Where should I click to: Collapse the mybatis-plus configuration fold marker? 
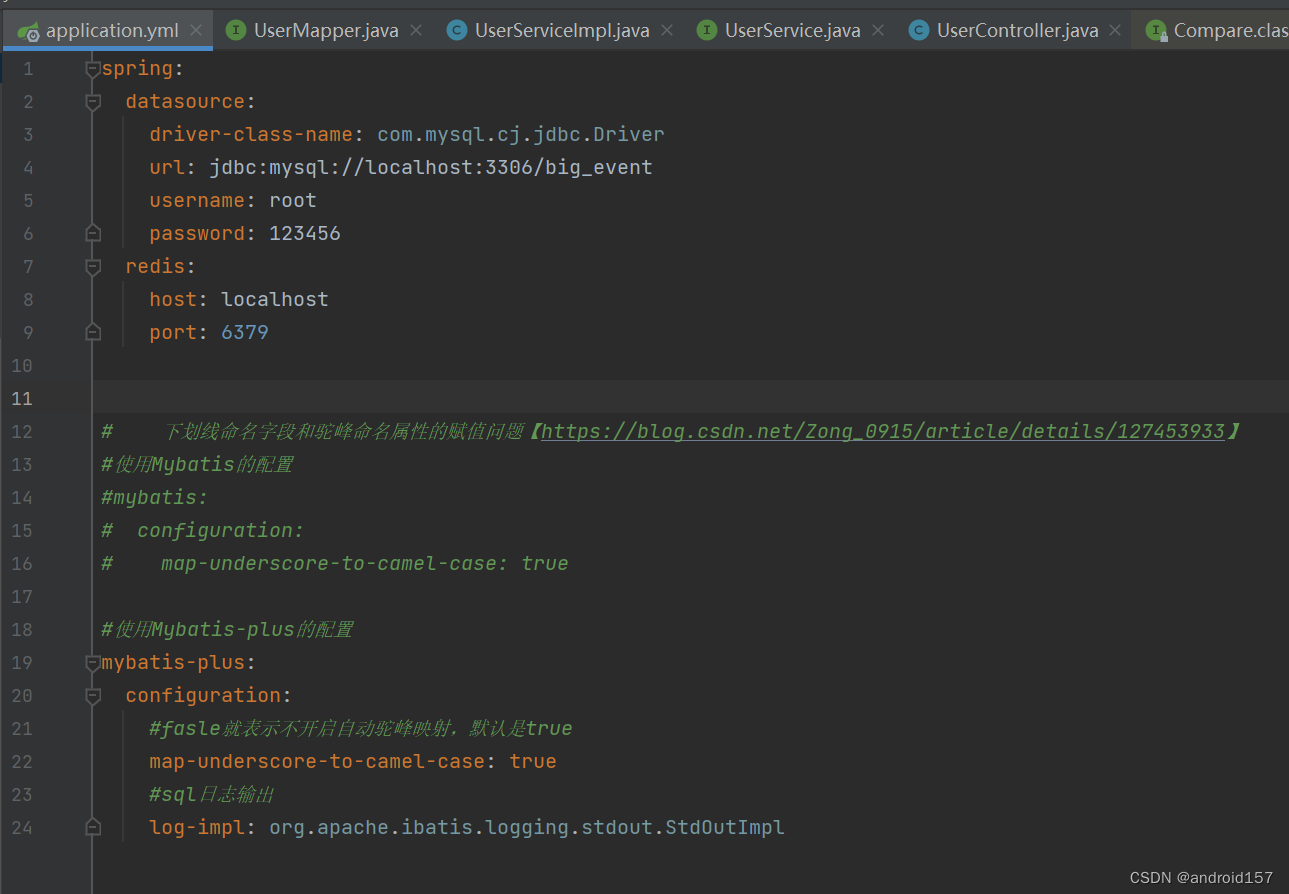point(93,695)
